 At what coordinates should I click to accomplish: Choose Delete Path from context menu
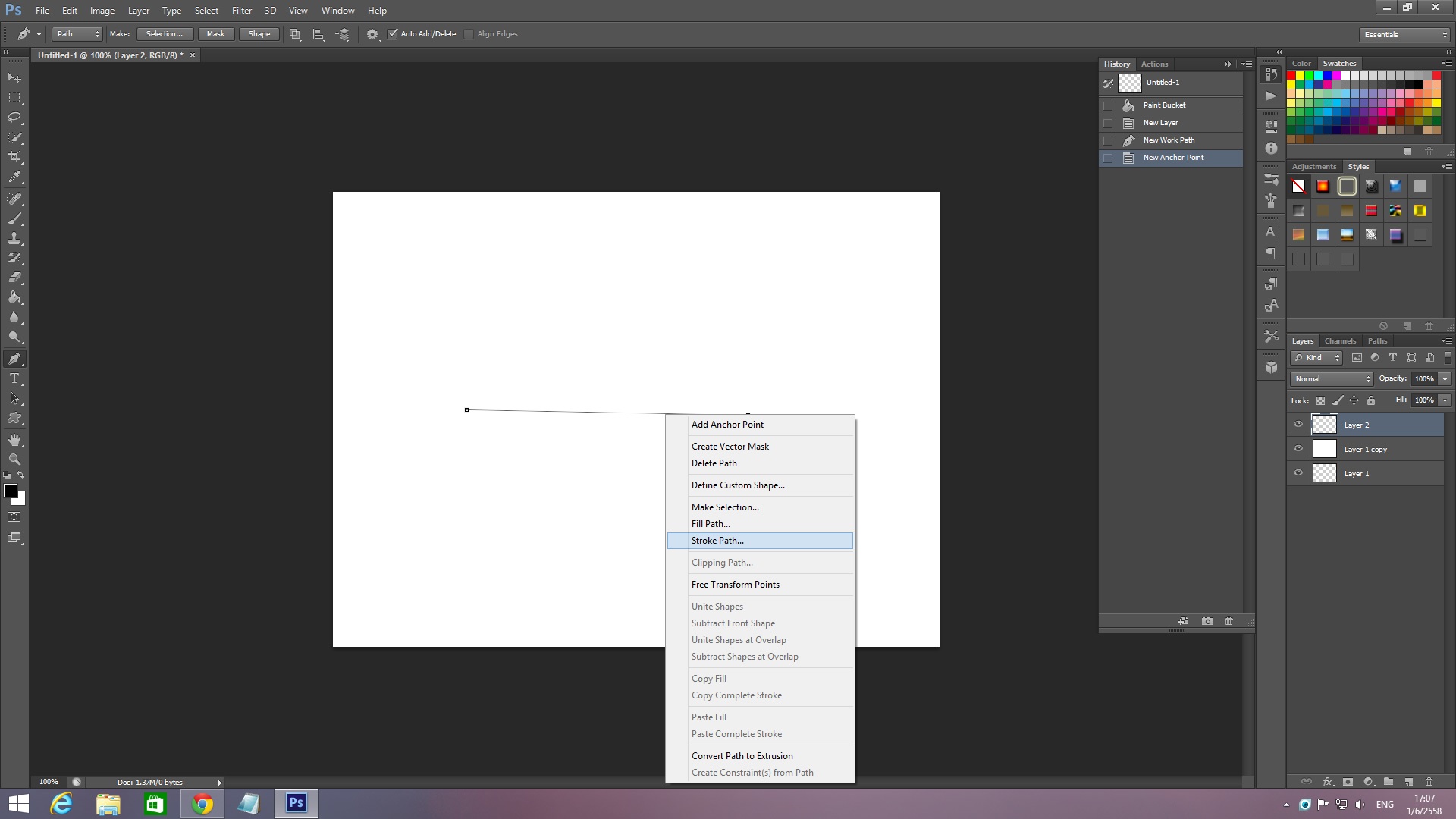(760, 463)
